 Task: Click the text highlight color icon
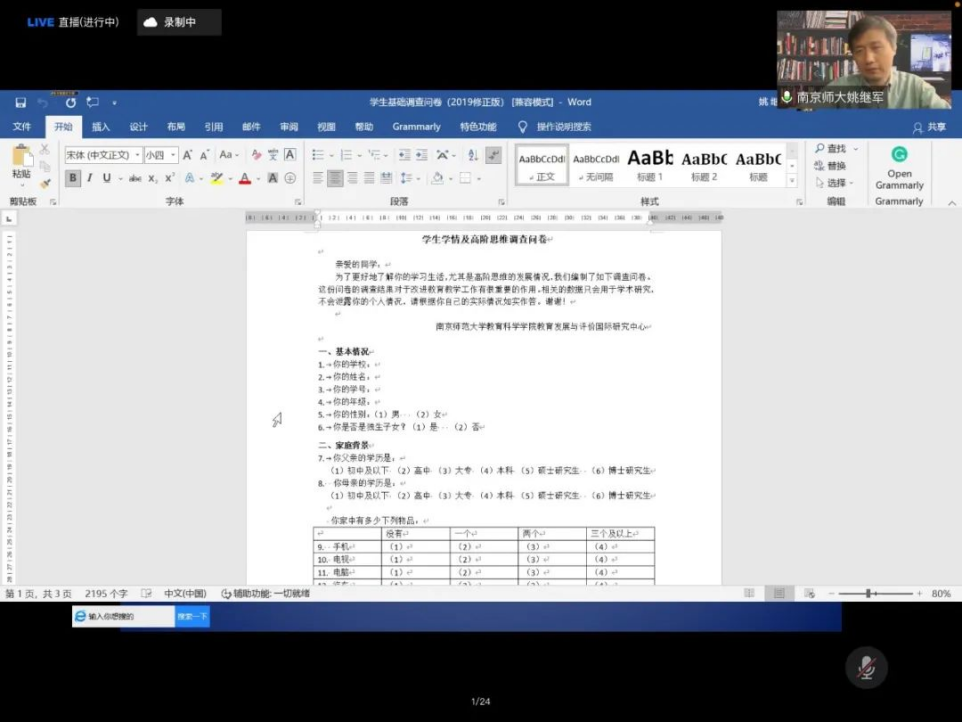point(217,178)
